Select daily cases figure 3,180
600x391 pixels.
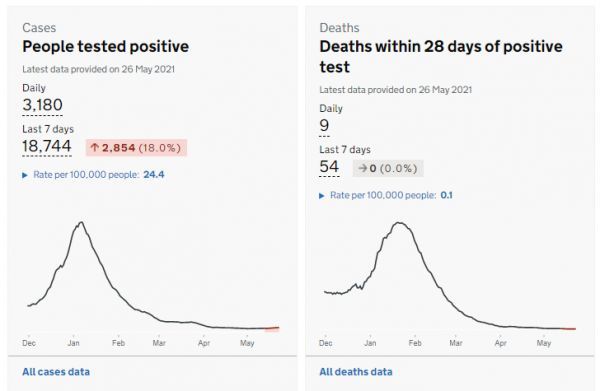[x=42, y=105]
